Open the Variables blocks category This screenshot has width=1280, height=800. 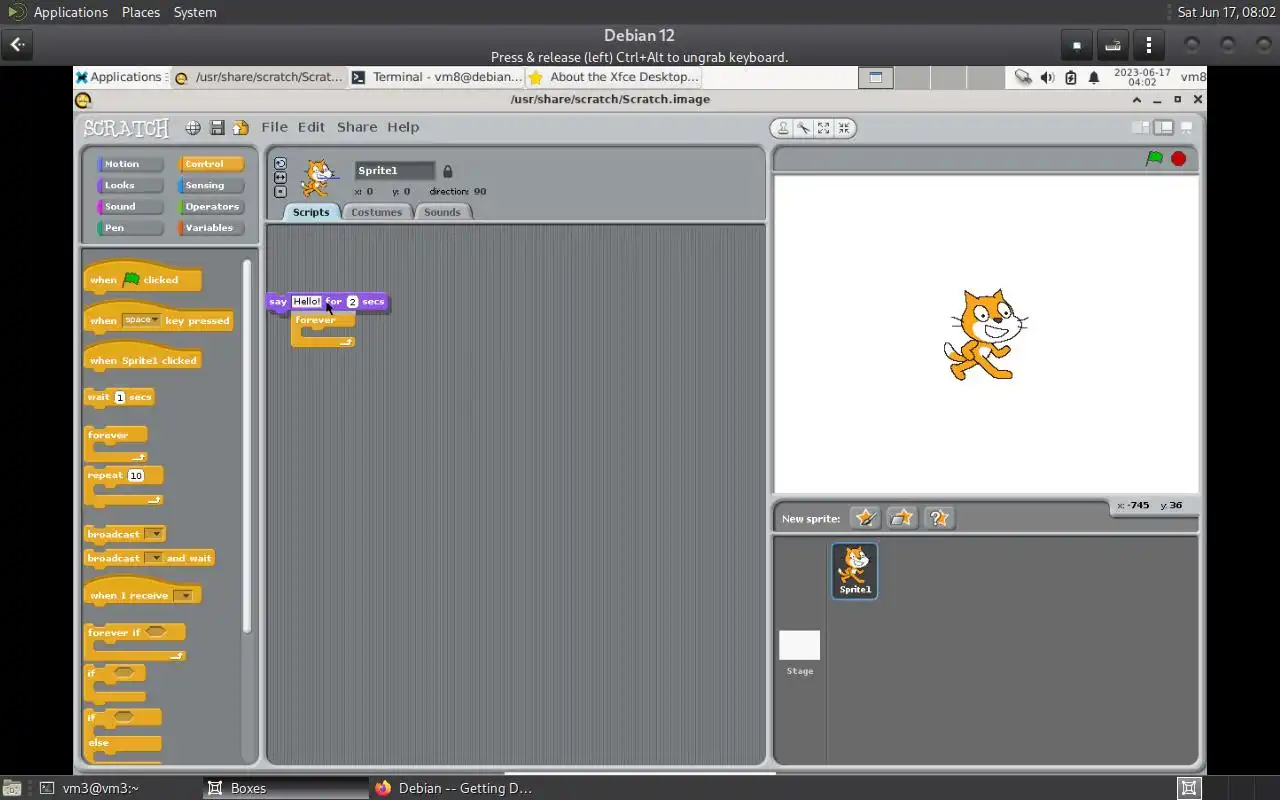211,228
